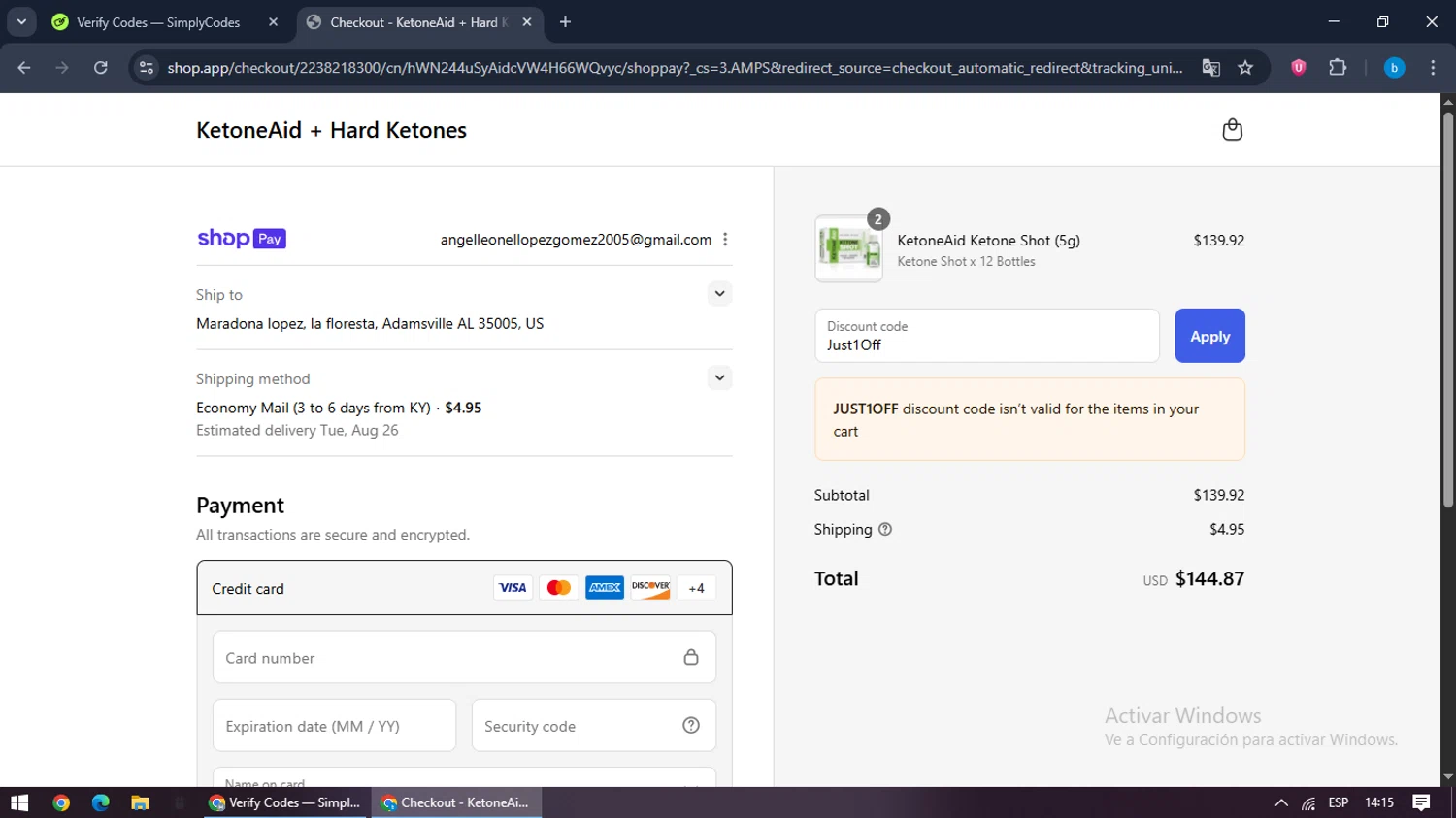Click the Shop Pay logo
This screenshot has width=1456, height=818.
click(x=242, y=239)
